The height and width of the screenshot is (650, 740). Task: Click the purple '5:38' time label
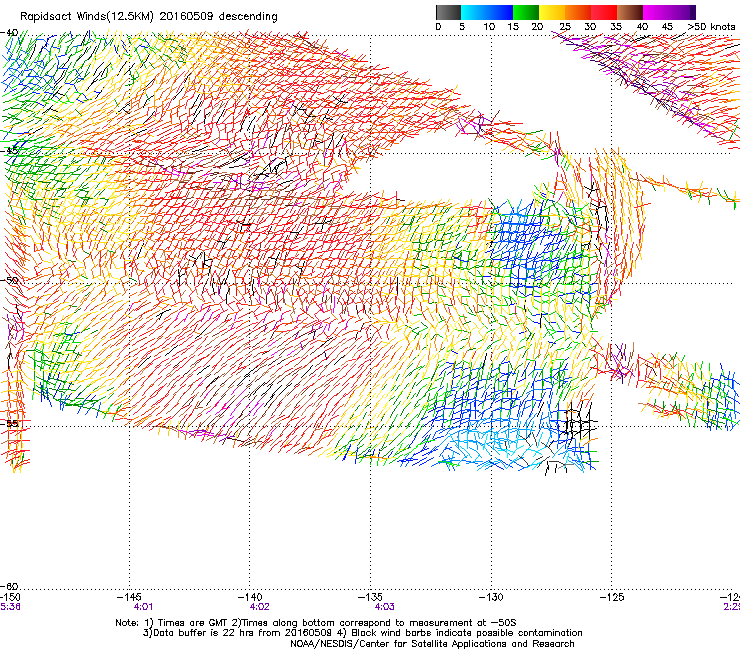tap(10, 607)
